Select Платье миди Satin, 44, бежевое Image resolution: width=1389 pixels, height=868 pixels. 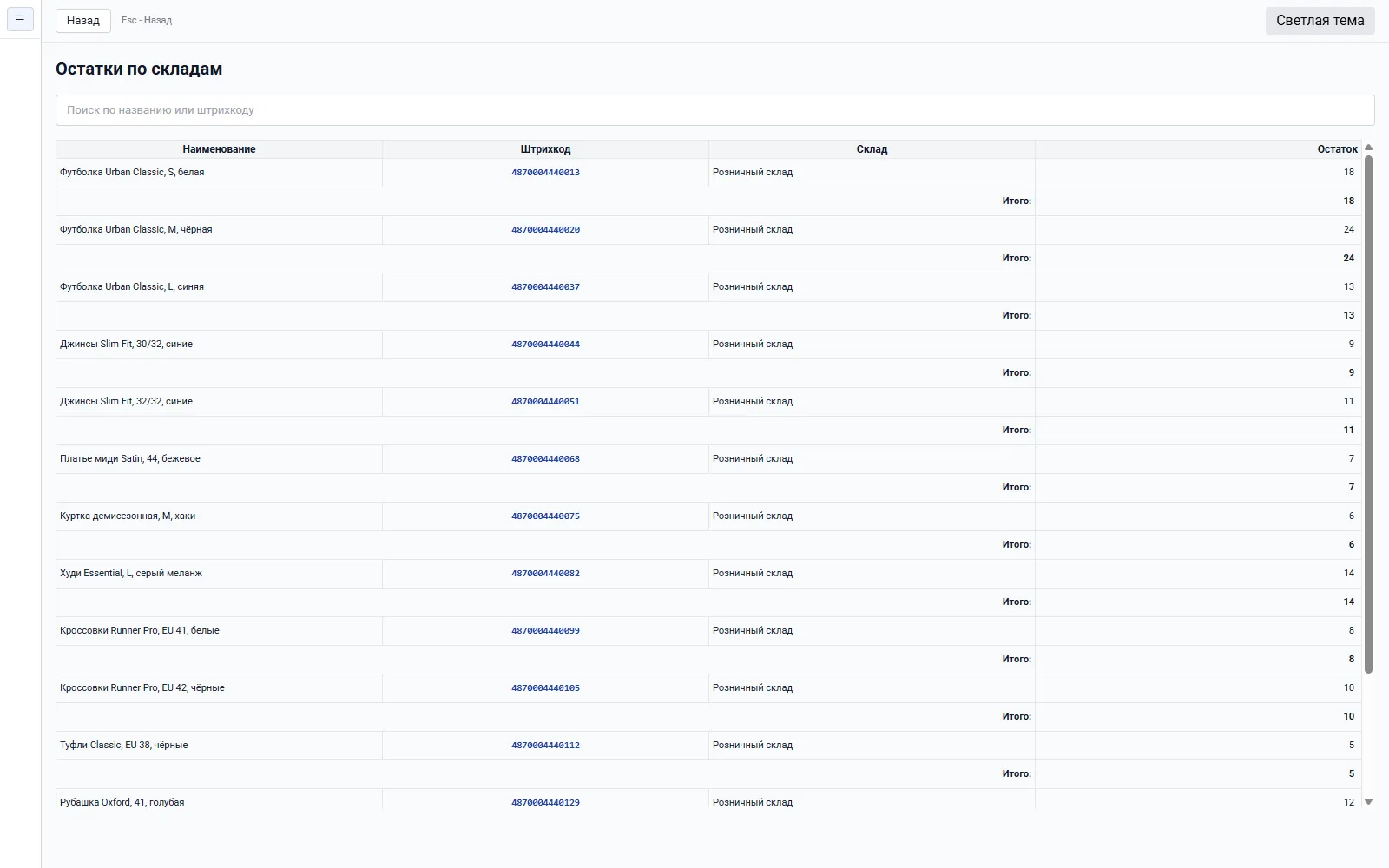tap(130, 459)
